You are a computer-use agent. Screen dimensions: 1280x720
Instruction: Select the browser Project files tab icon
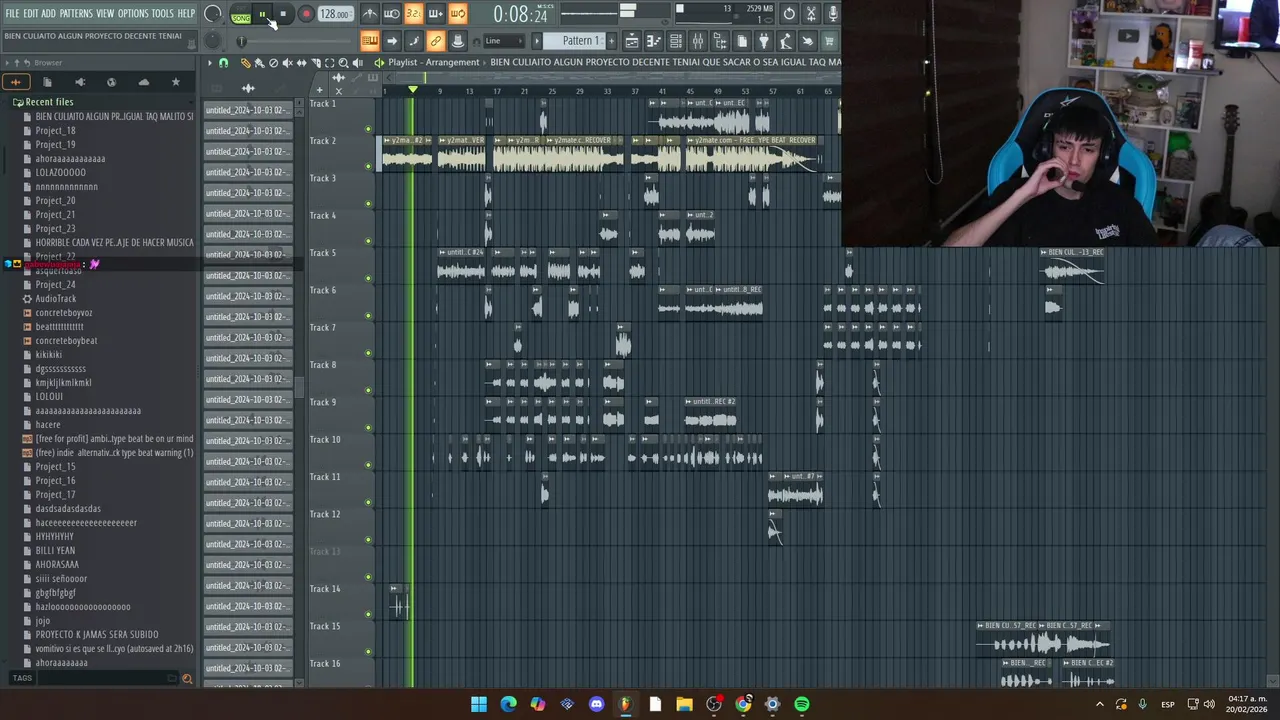click(x=47, y=82)
